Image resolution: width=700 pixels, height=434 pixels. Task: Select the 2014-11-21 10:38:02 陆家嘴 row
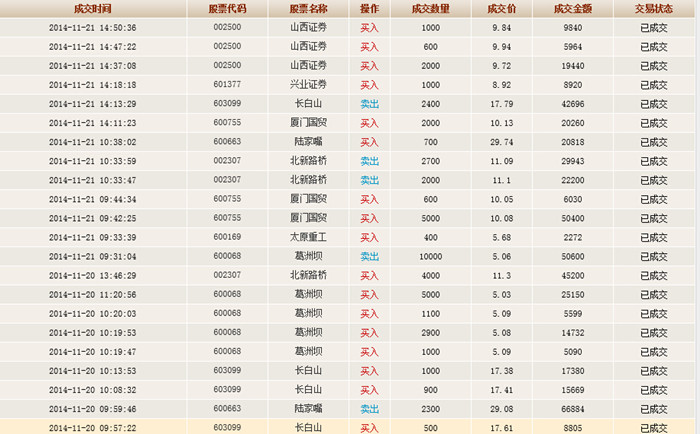coord(350,142)
